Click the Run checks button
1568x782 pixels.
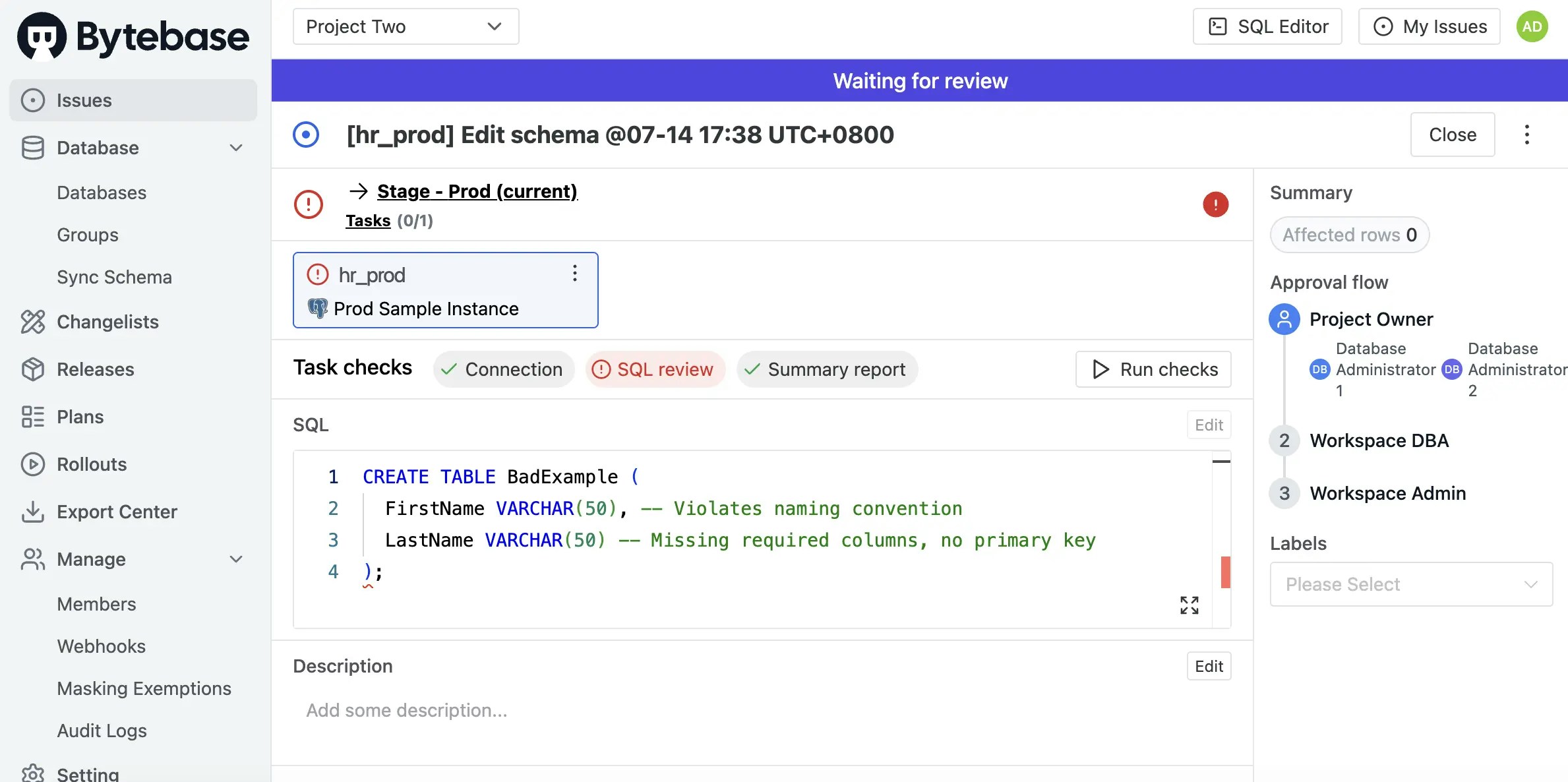tap(1152, 369)
